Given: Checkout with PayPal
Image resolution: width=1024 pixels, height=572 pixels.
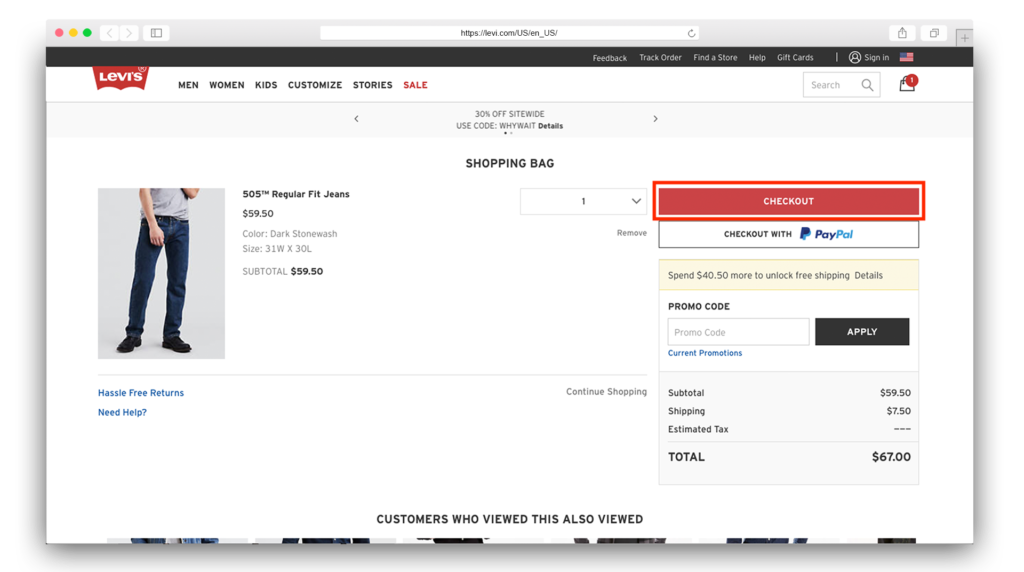Looking at the screenshot, I should tap(788, 234).
